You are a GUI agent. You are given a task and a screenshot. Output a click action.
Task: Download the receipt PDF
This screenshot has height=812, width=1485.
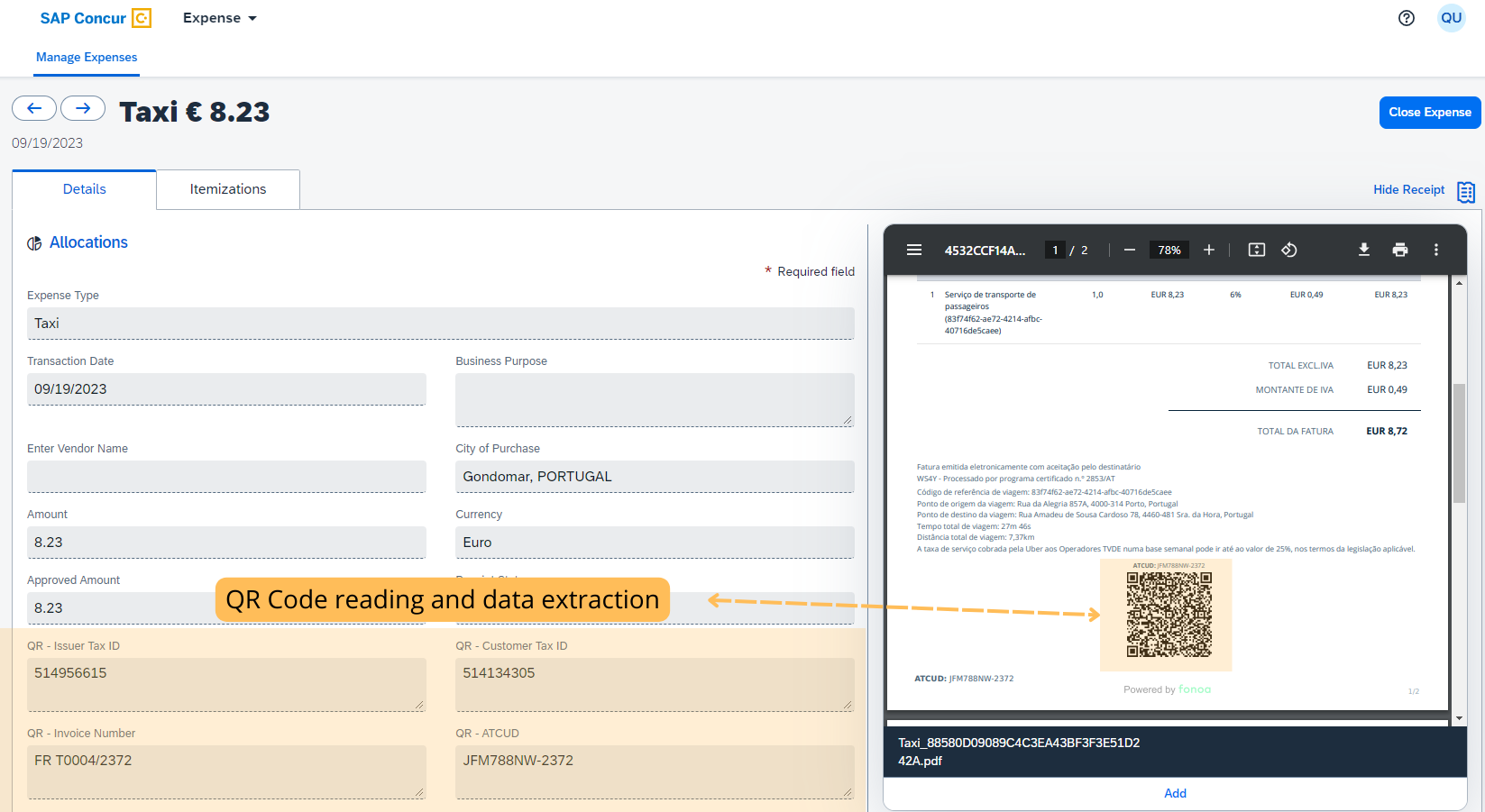click(1364, 250)
